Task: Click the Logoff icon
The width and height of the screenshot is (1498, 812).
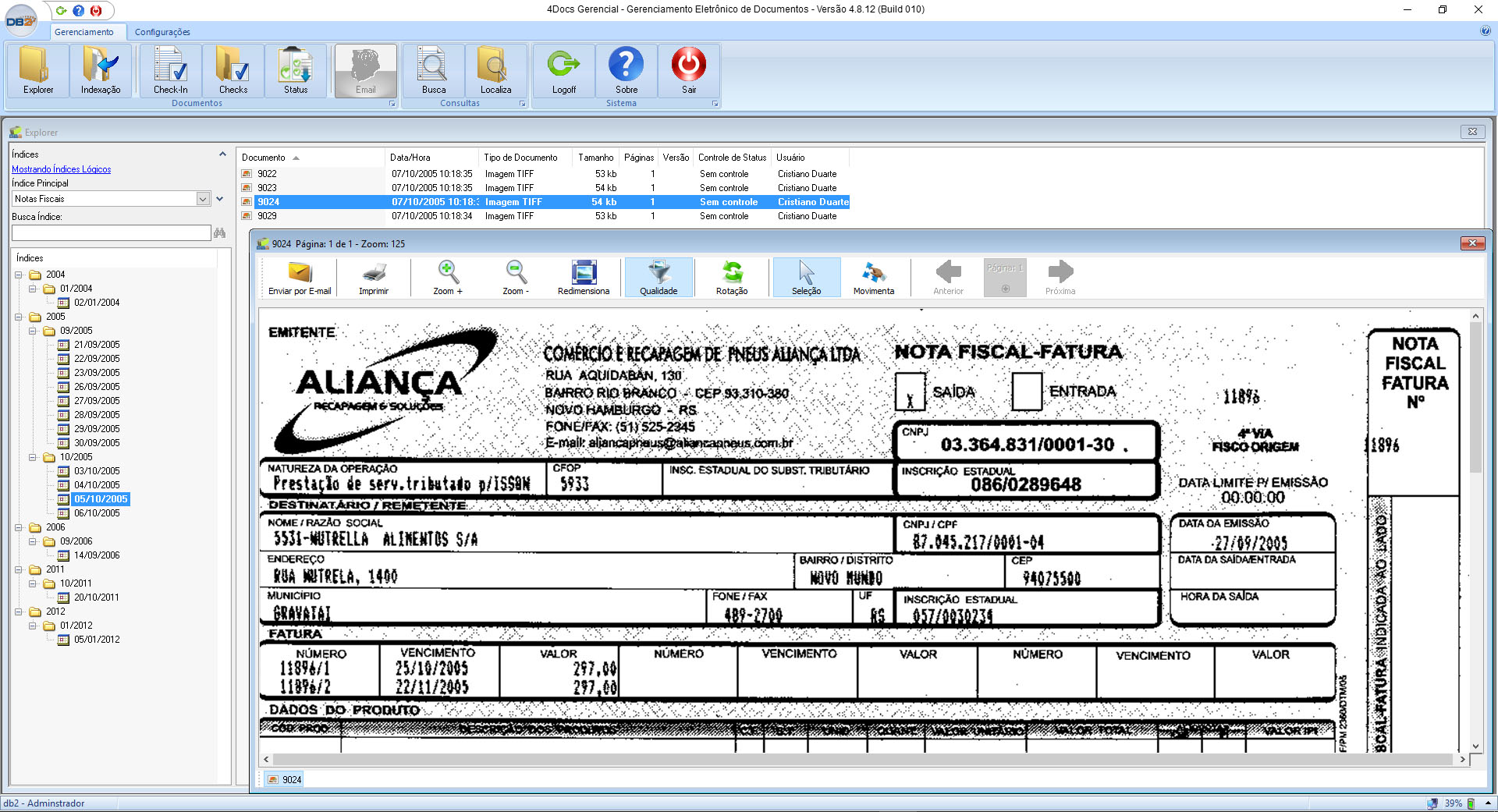Action: click(564, 70)
